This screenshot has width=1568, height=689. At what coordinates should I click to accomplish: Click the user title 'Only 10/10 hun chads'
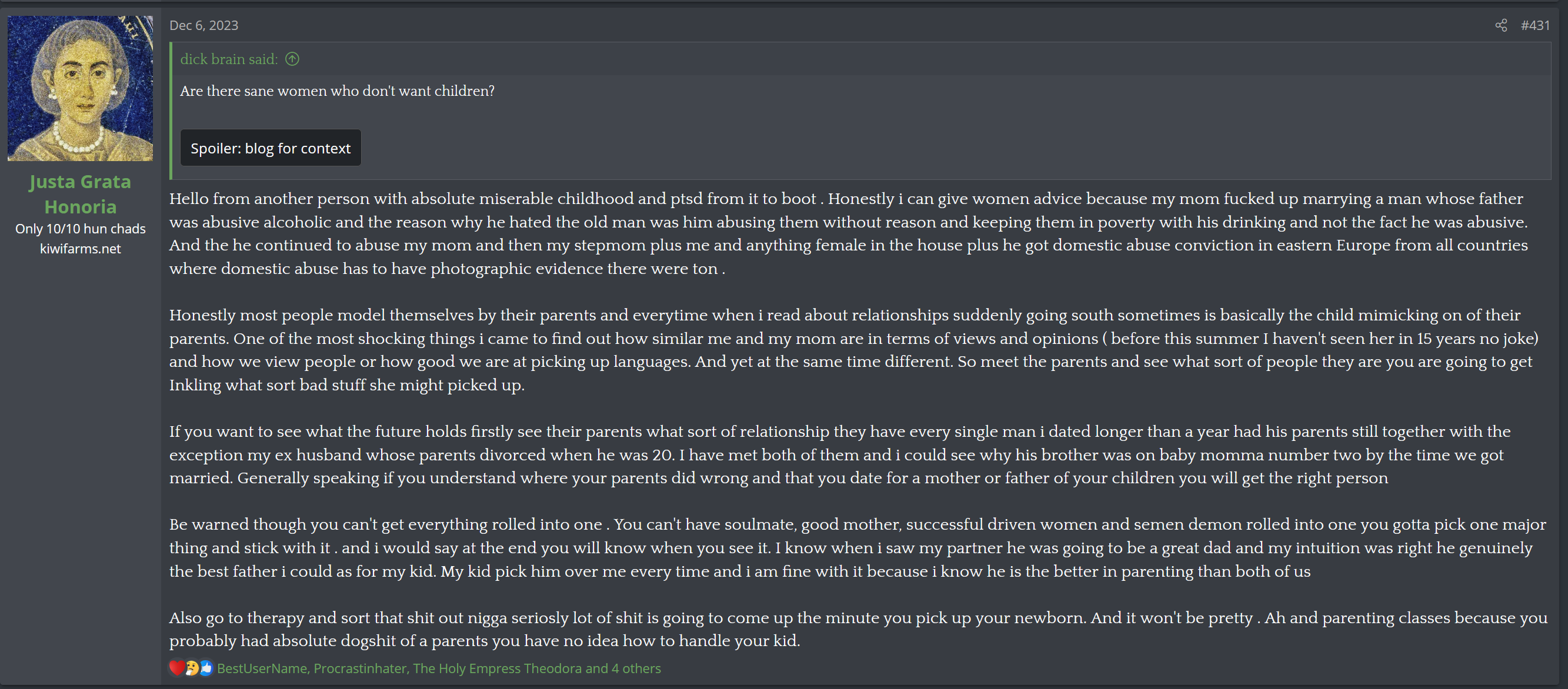click(81, 229)
